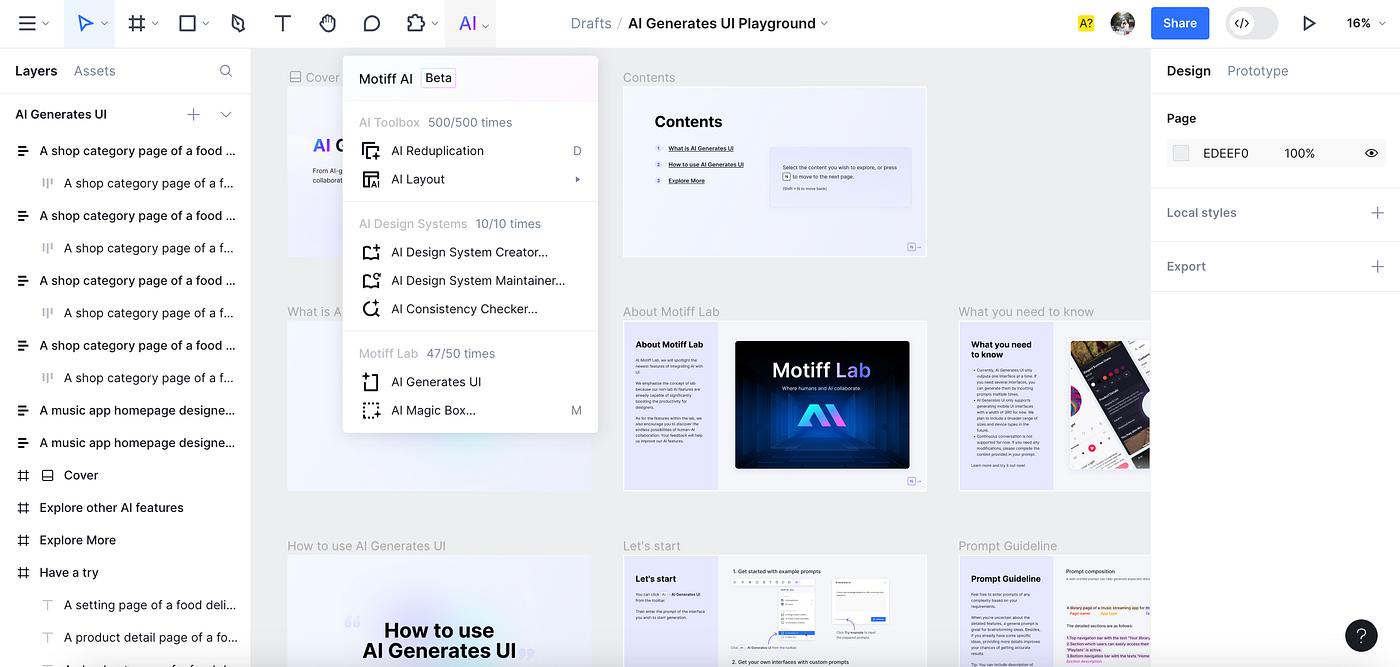The width and height of the screenshot is (1400, 667).
Task: Select the Cover layer row
Action: pos(125,475)
